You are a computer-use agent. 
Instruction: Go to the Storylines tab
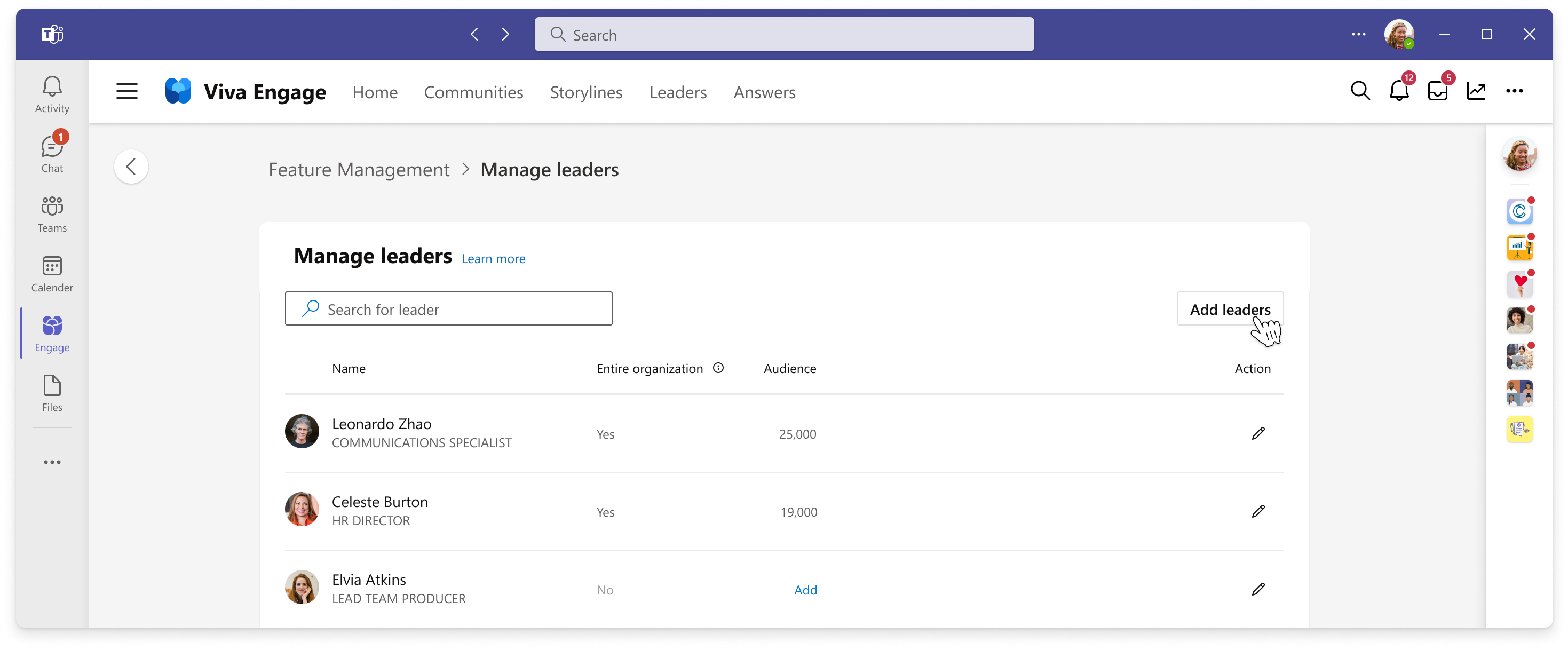point(586,92)
